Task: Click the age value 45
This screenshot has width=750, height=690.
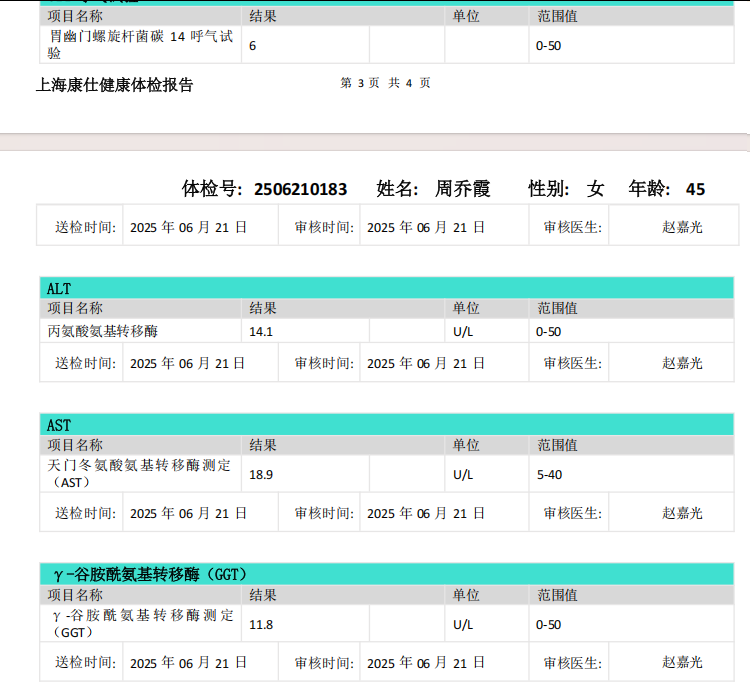Action: tap(695, 189)
